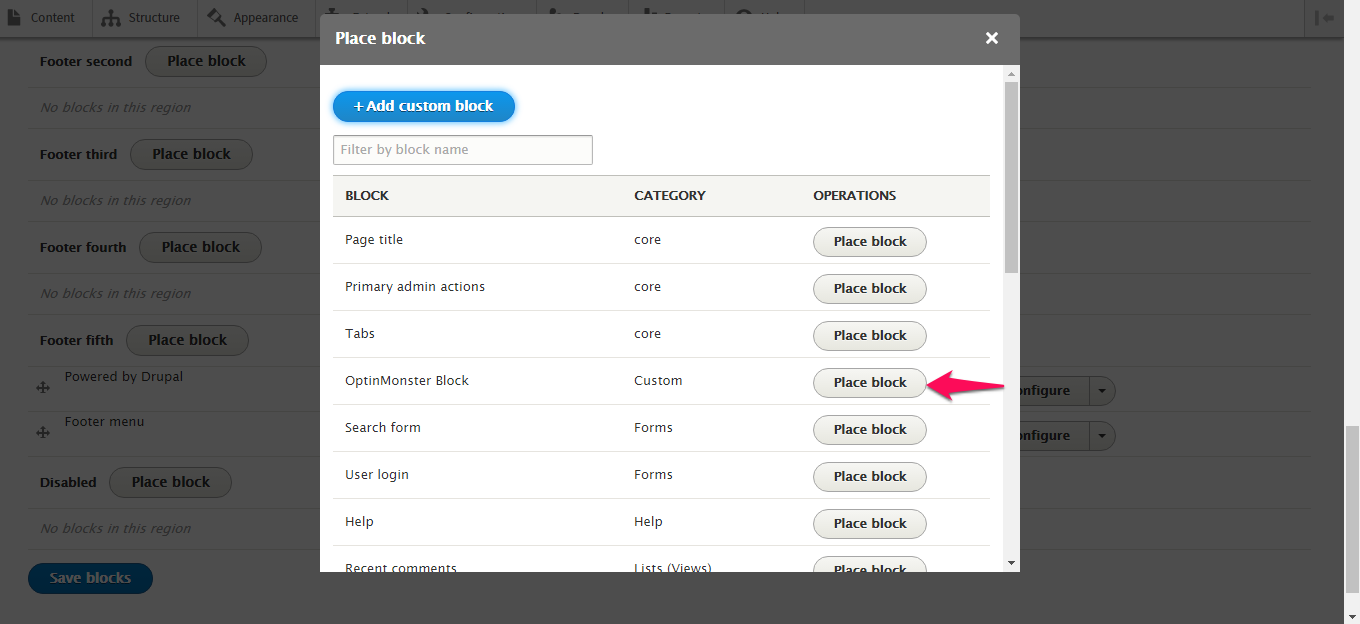Click the toolbar orientation toggle icon
The image size is (1360, 624).
point(1327,17)
